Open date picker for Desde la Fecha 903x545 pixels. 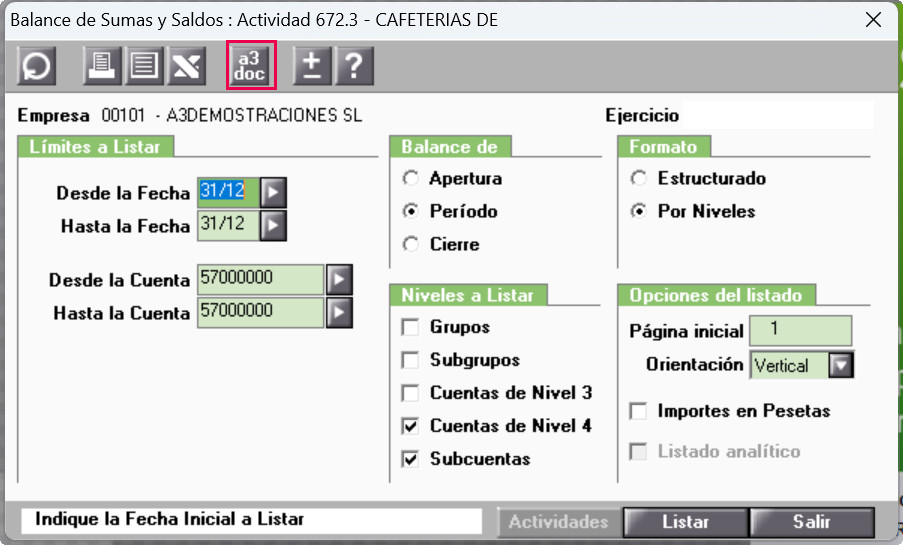click(x=273, y=192)
